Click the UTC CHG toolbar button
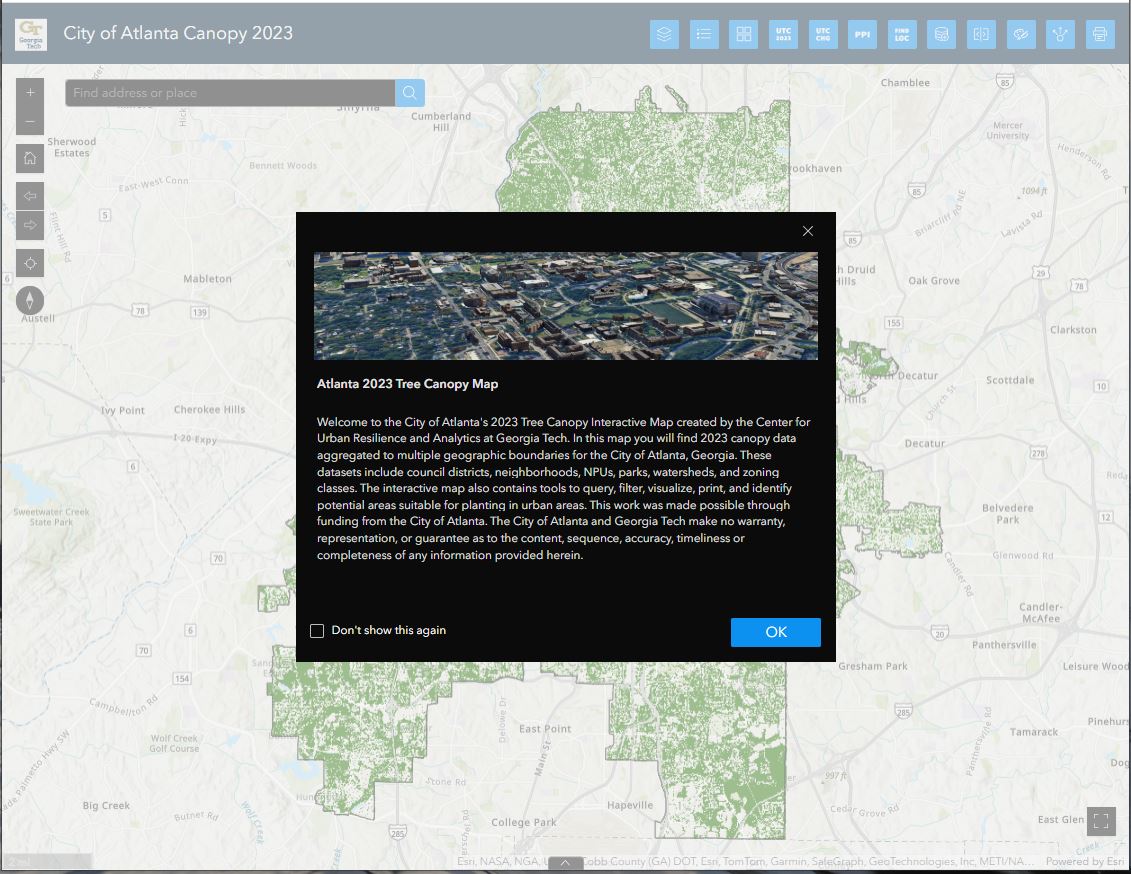The height and width of the screenshot is (874, 1131). pos(823,34)
